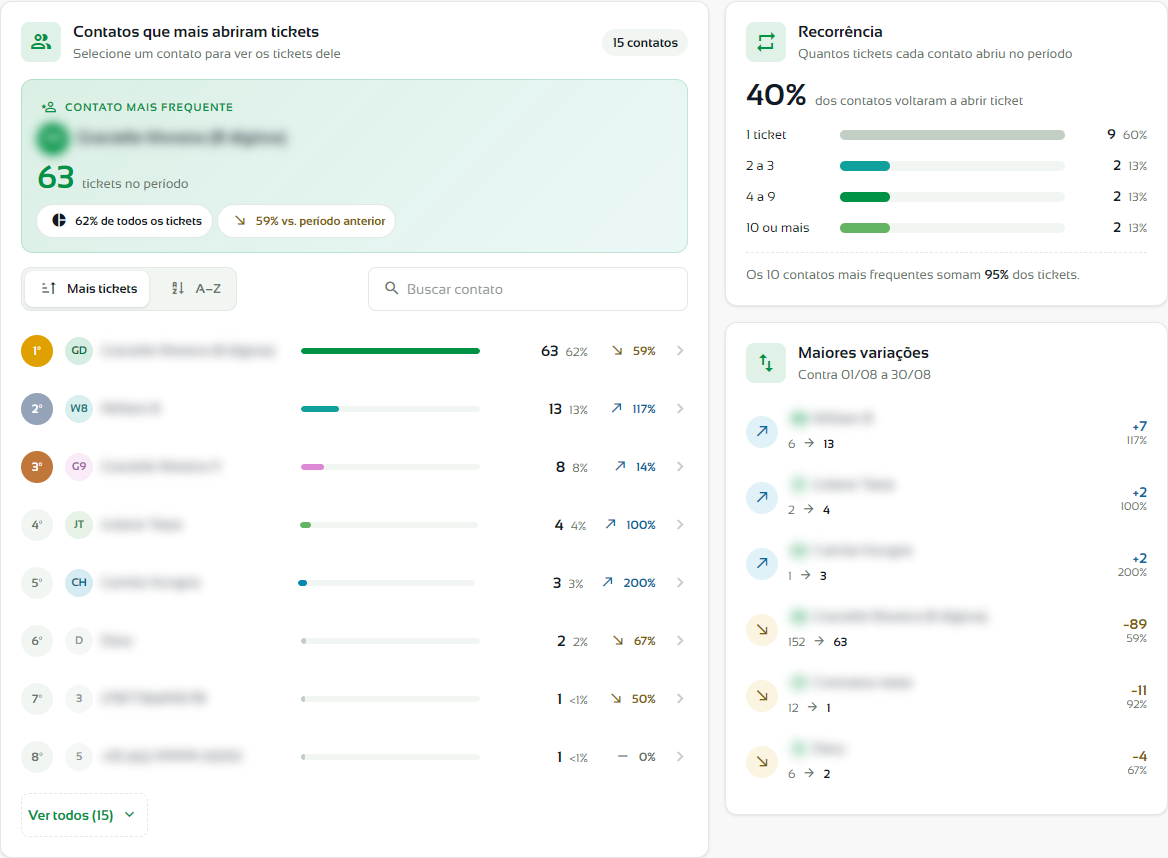The height and width of the screenshot is (858, 1168).
Task: Click the 4 a 9 recurrence bar
Action: click(x=952, y=197)
